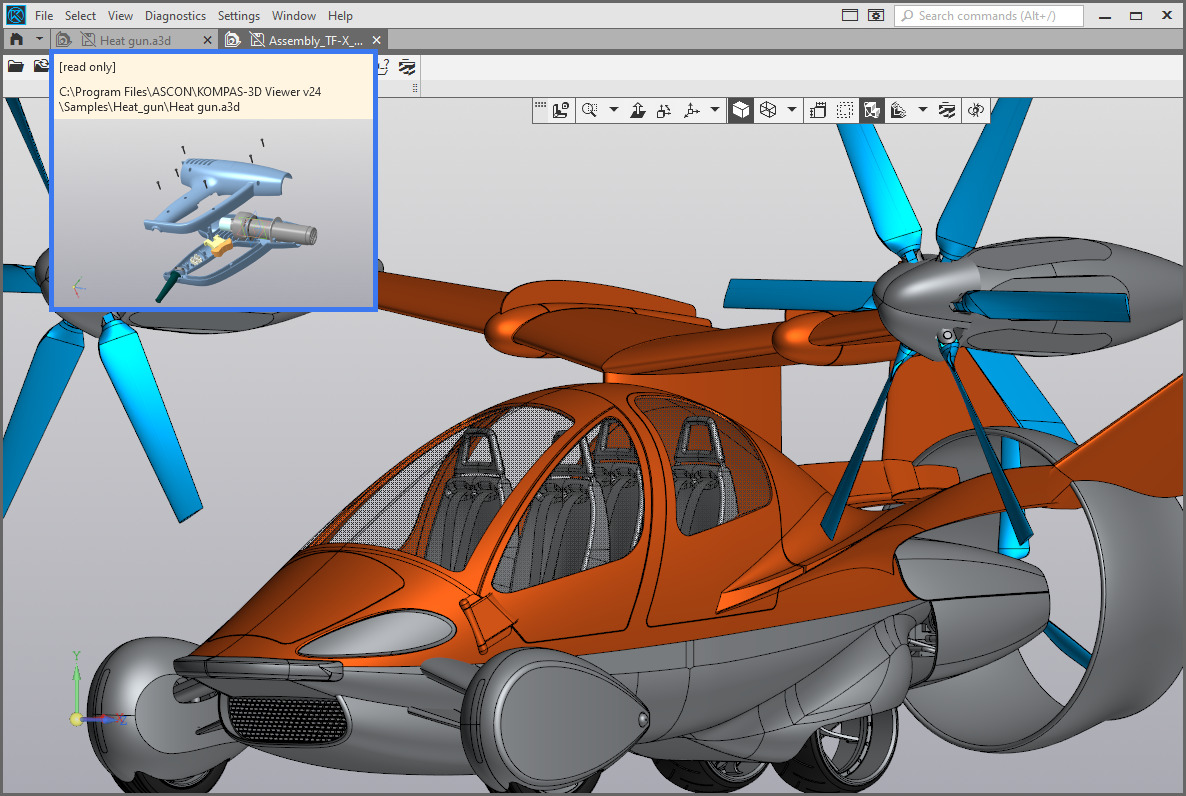Click the section view layers icon
Viewport: 1186px width, 796px height.
[x=947, y=110]
